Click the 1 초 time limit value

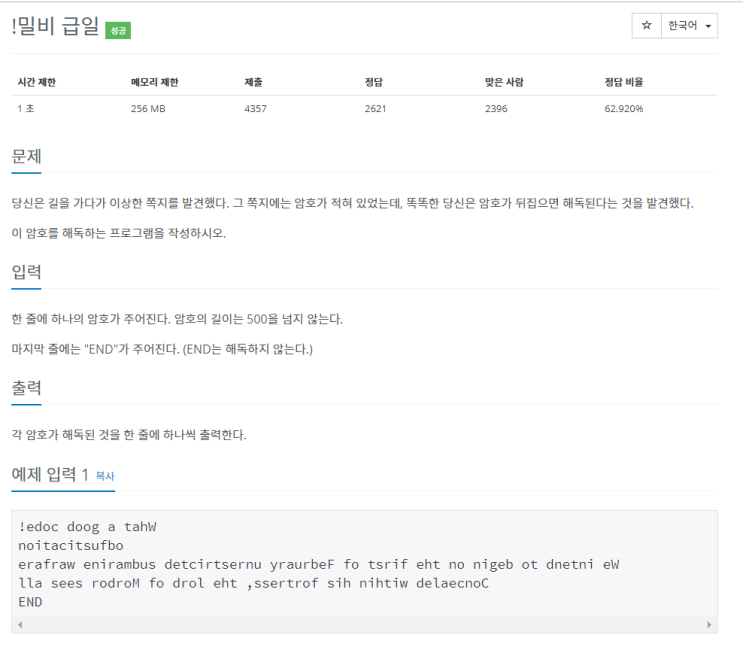[26, 108]
